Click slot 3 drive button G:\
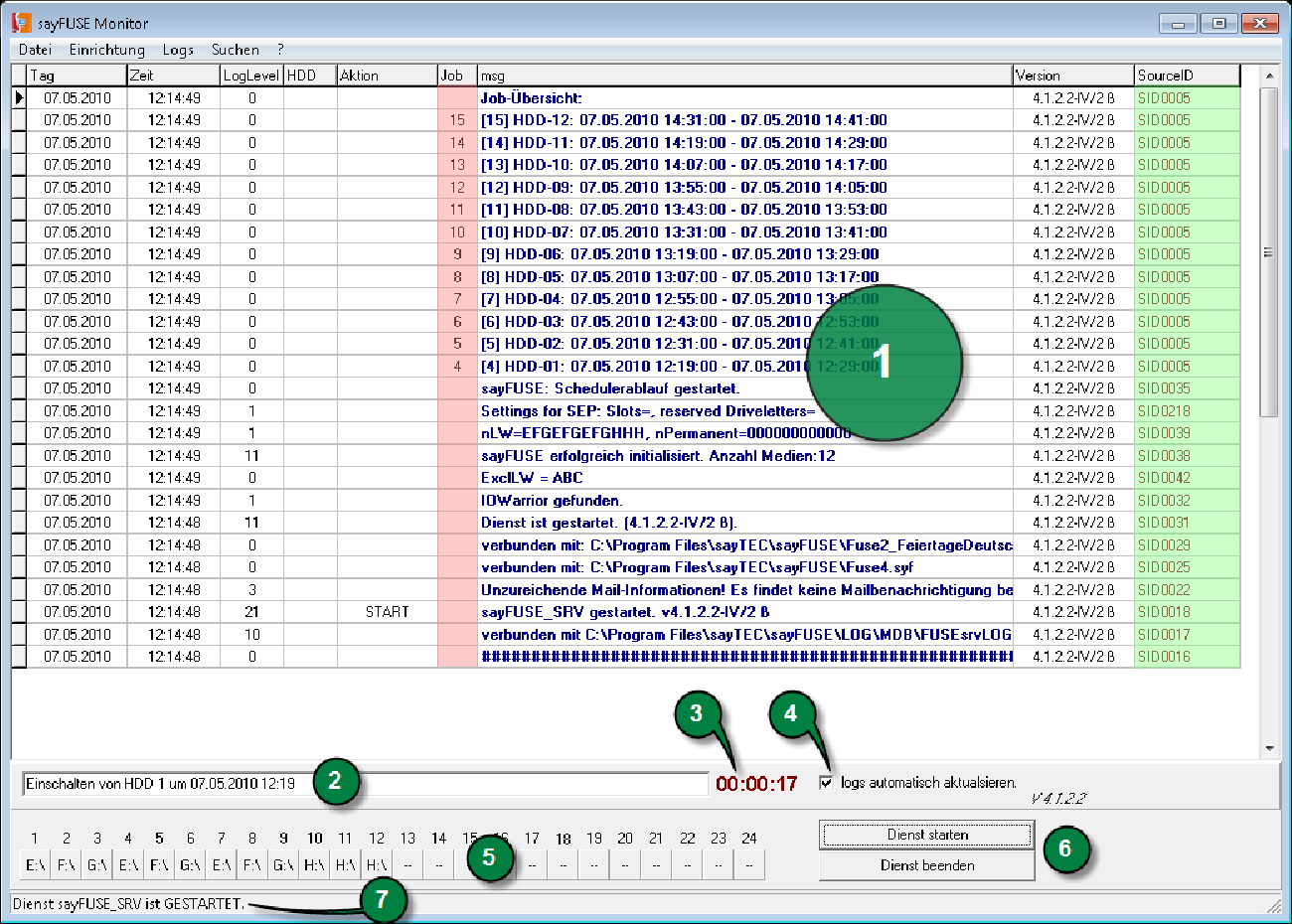This screenshot has height=924, width=1292. pos(97,864)
